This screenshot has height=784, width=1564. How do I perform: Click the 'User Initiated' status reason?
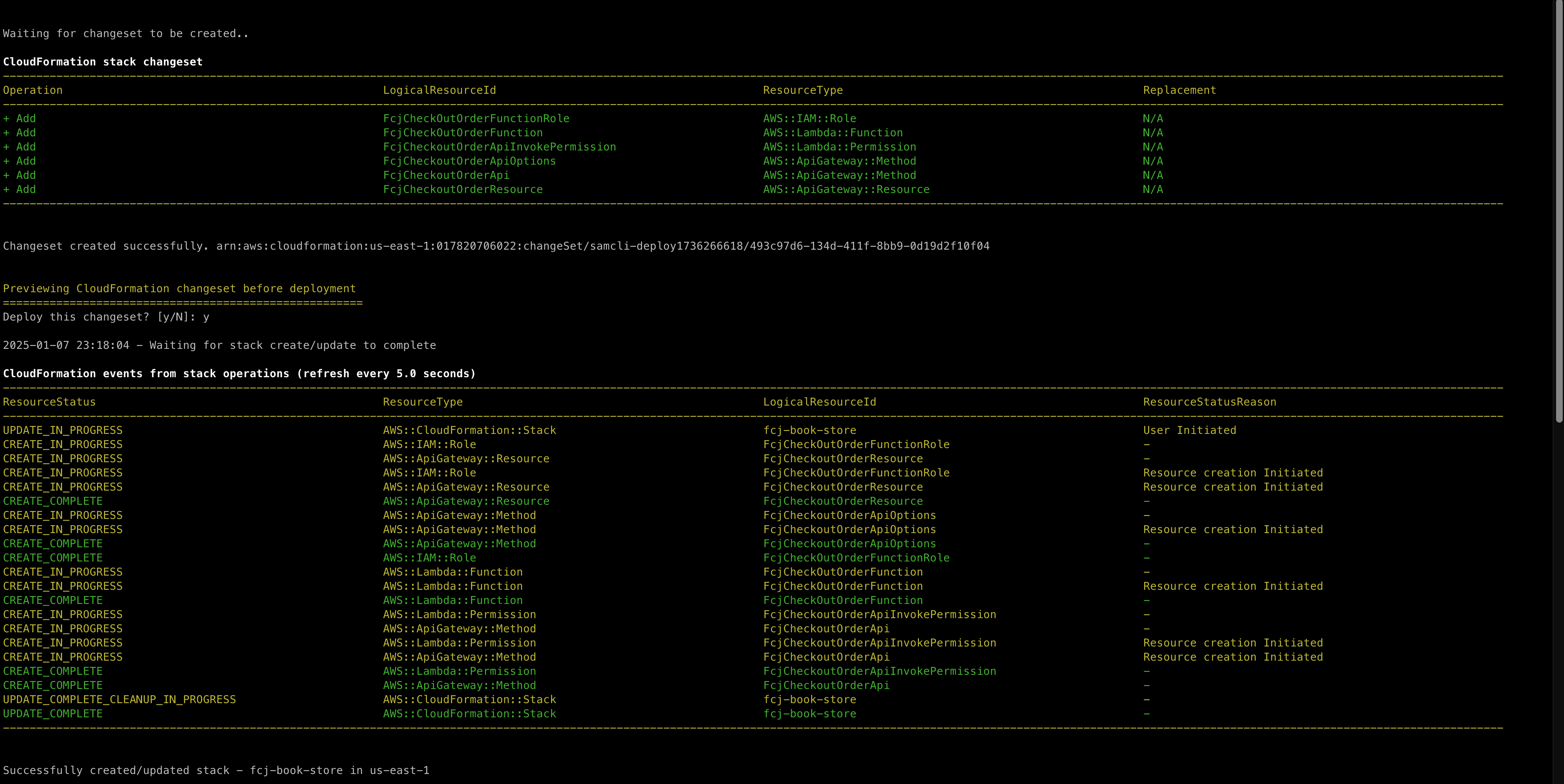coord(1189,430)
